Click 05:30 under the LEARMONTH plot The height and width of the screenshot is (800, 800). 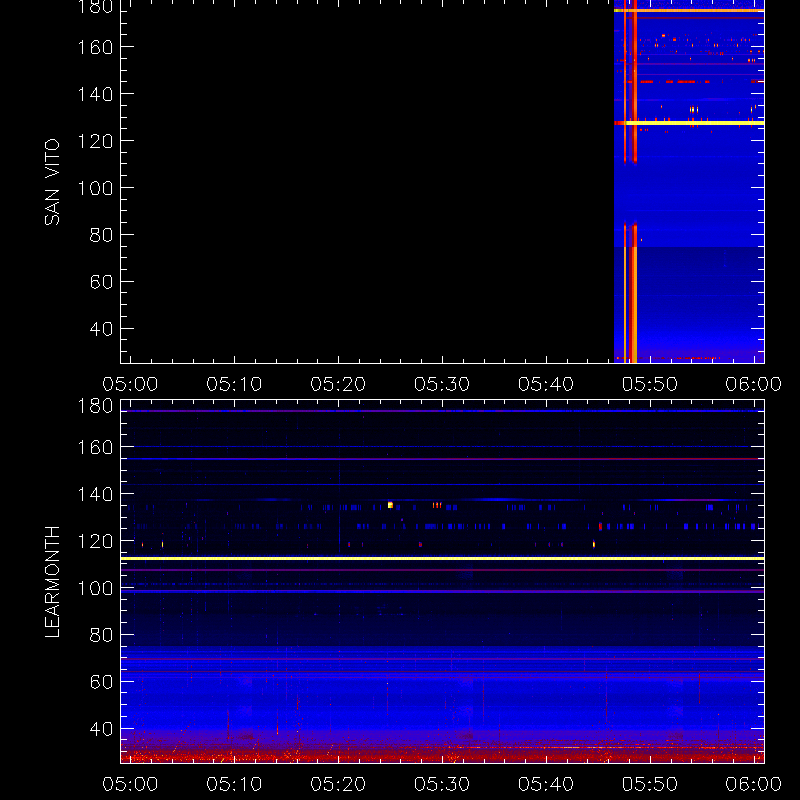[x=442, y=784]
